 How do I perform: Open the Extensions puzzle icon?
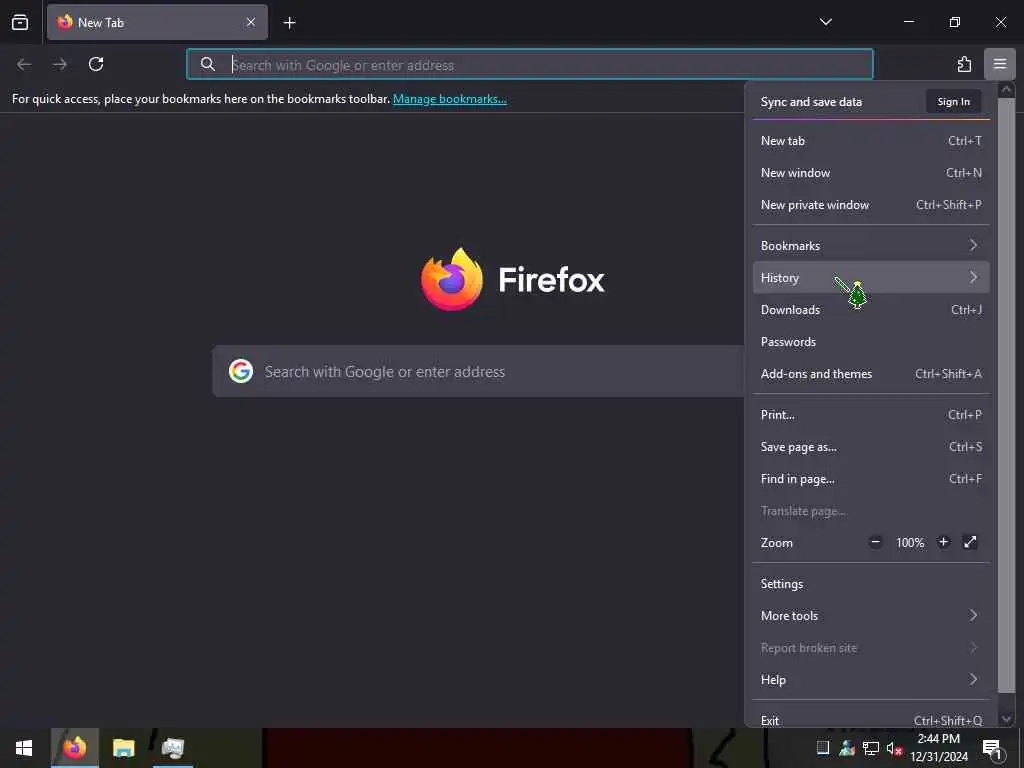coord(964,64)
